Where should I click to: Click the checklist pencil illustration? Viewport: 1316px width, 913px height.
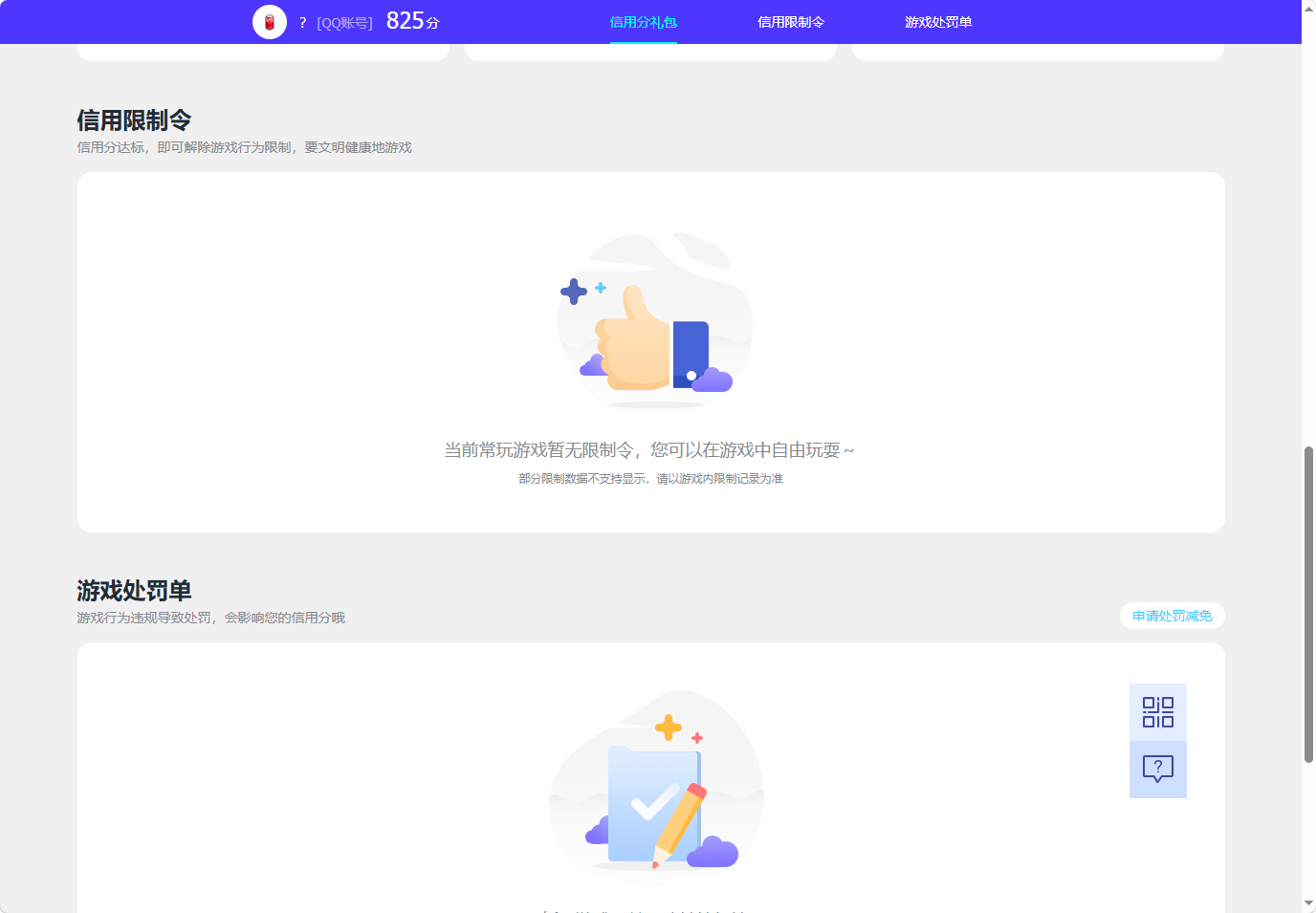coord(656,782)
